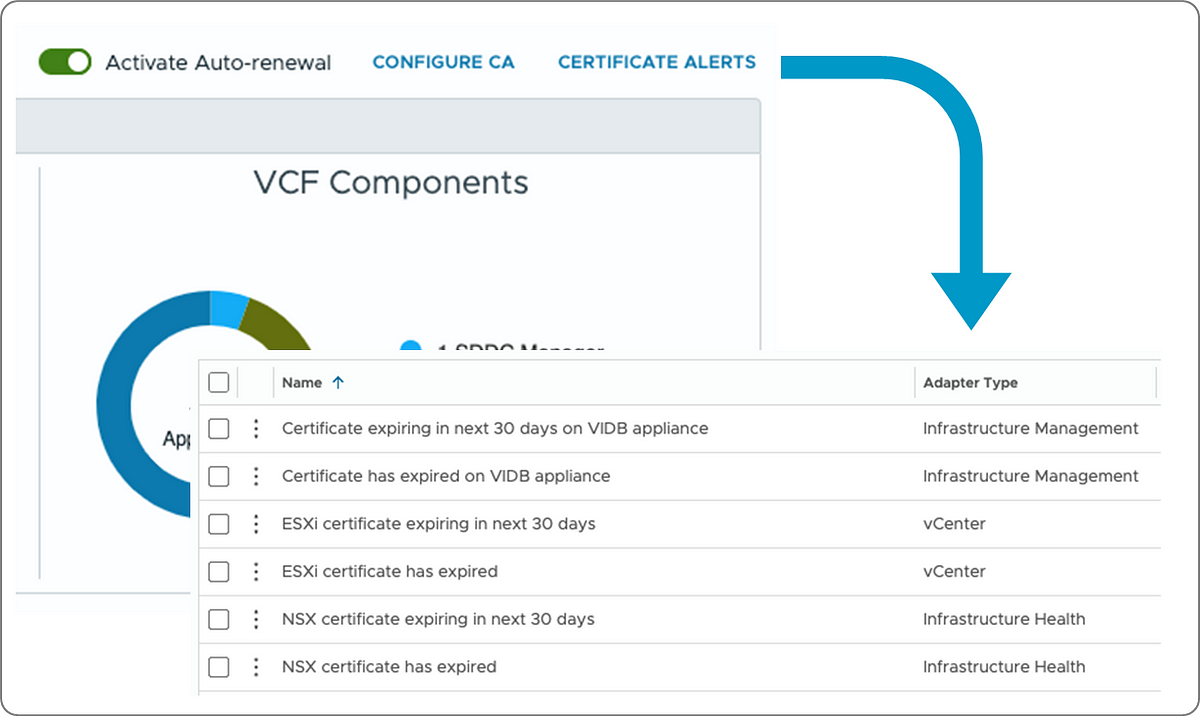Screen dimensions: 1200x716
Task: Select 'Certificate has expired on VIDB appliance' text
Action: pos(446,476)
